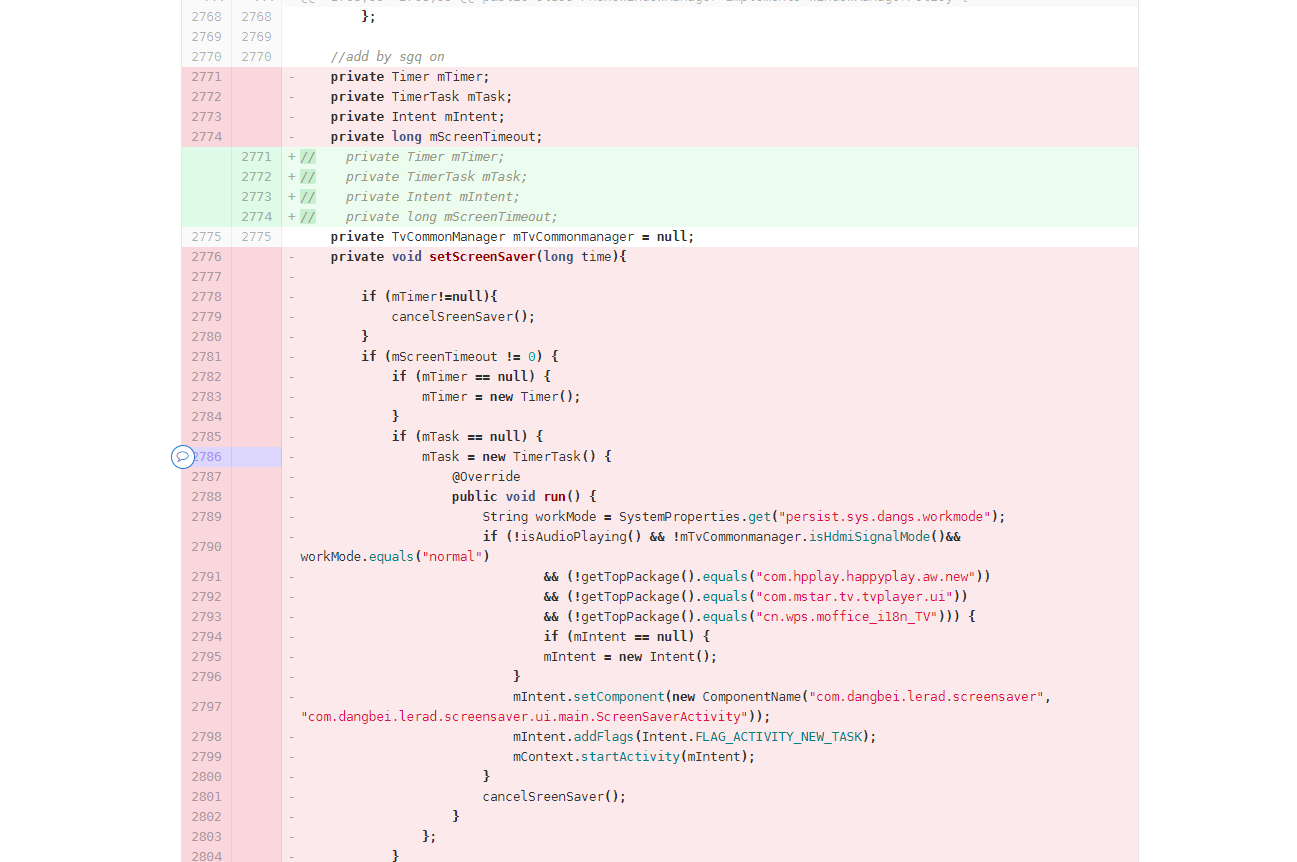
Task: Click 'FLAG_ACTIVITY_NEW_TASK' constant
Action: [778, 737]
